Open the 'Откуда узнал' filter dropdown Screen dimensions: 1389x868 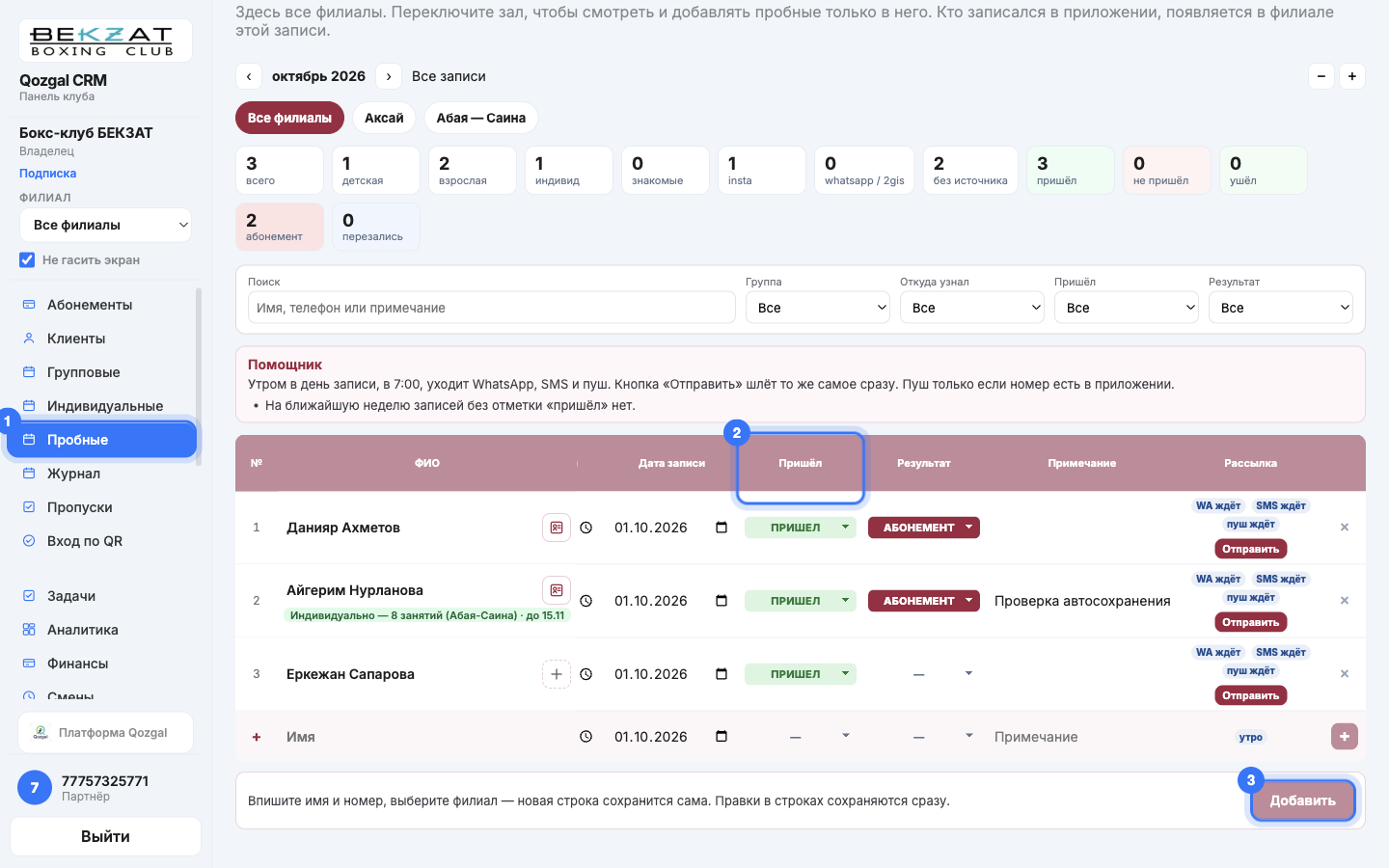coord(972,308)
